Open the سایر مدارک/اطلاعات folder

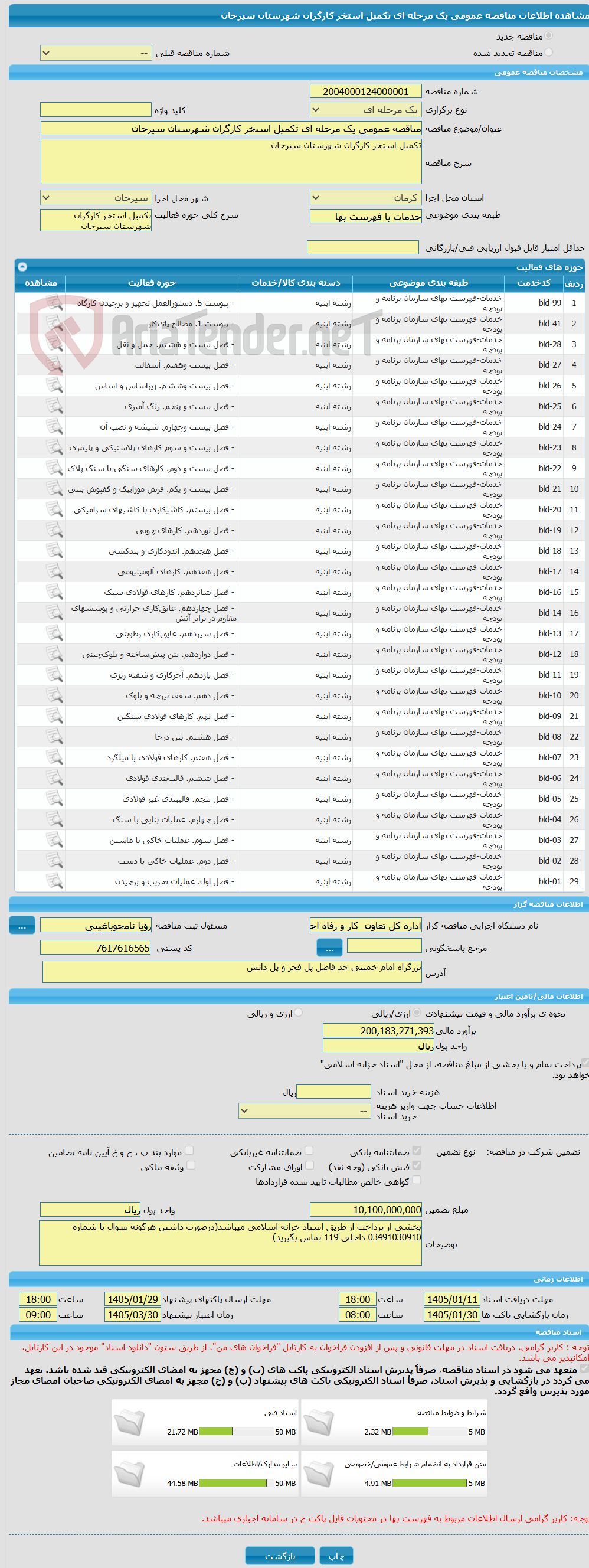point(129,1473)
